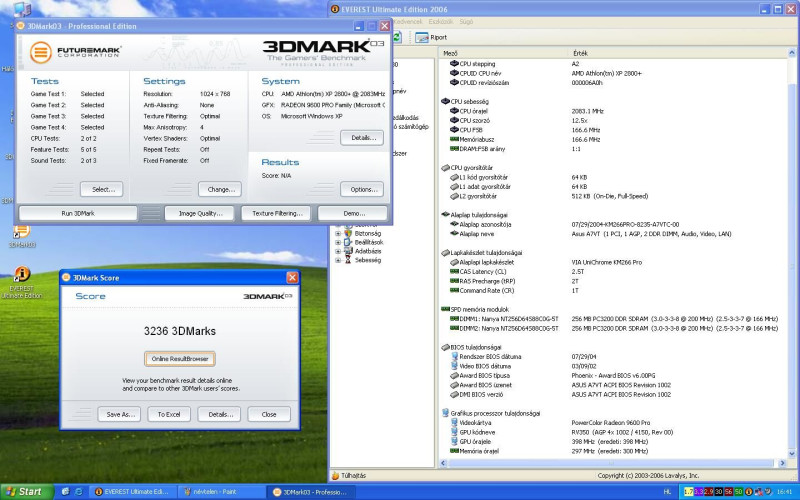Image resolution: width=800 pixels, height=500 pixels.
Task: Open the Súgó menu in EVEREST
Action: click(x=466, y=22)
